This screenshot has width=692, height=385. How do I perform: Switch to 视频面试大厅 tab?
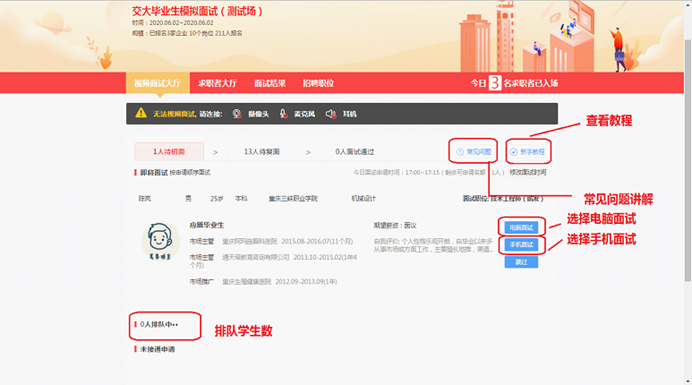tap(158, 83)
